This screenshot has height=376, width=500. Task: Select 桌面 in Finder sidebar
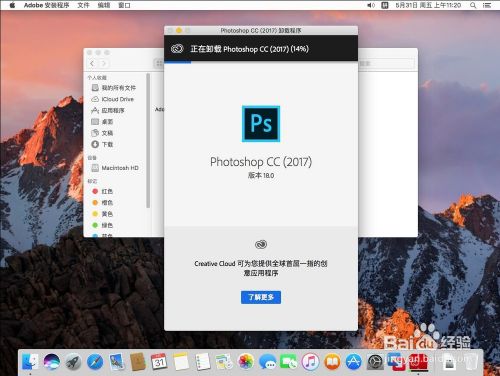[103, 122]
